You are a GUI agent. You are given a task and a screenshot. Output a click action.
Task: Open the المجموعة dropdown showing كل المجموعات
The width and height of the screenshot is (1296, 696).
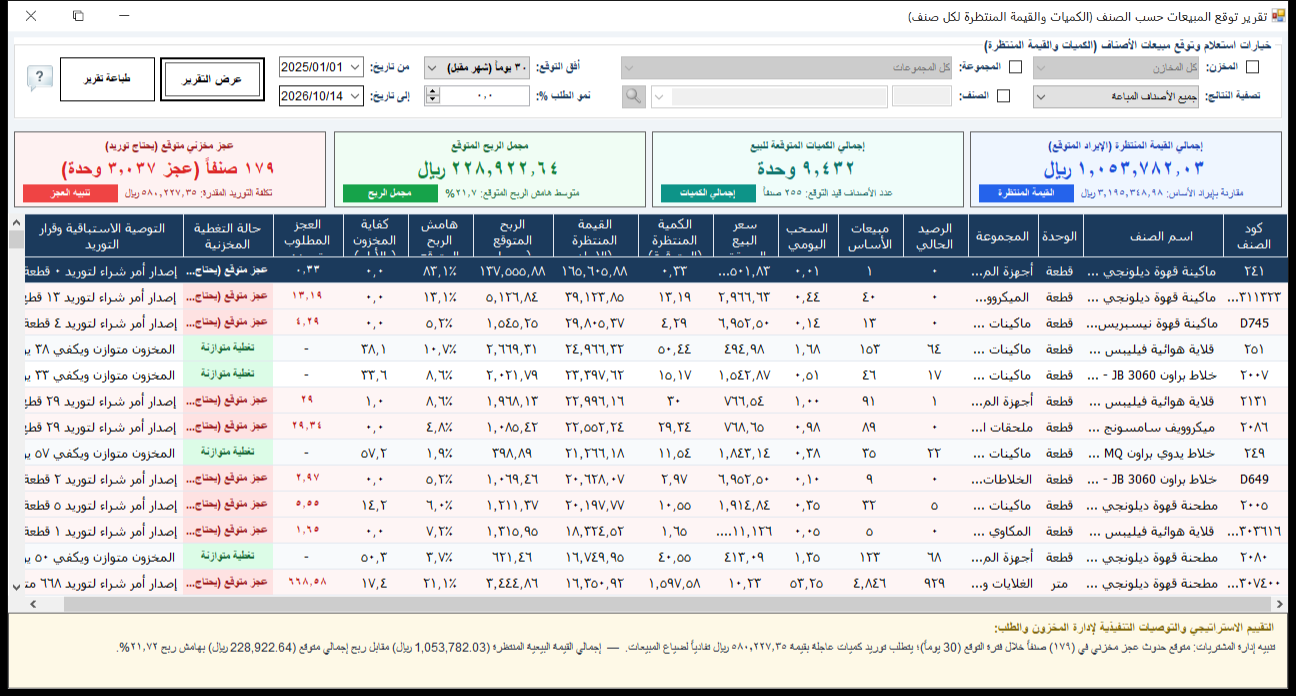(x=786, y=67)
